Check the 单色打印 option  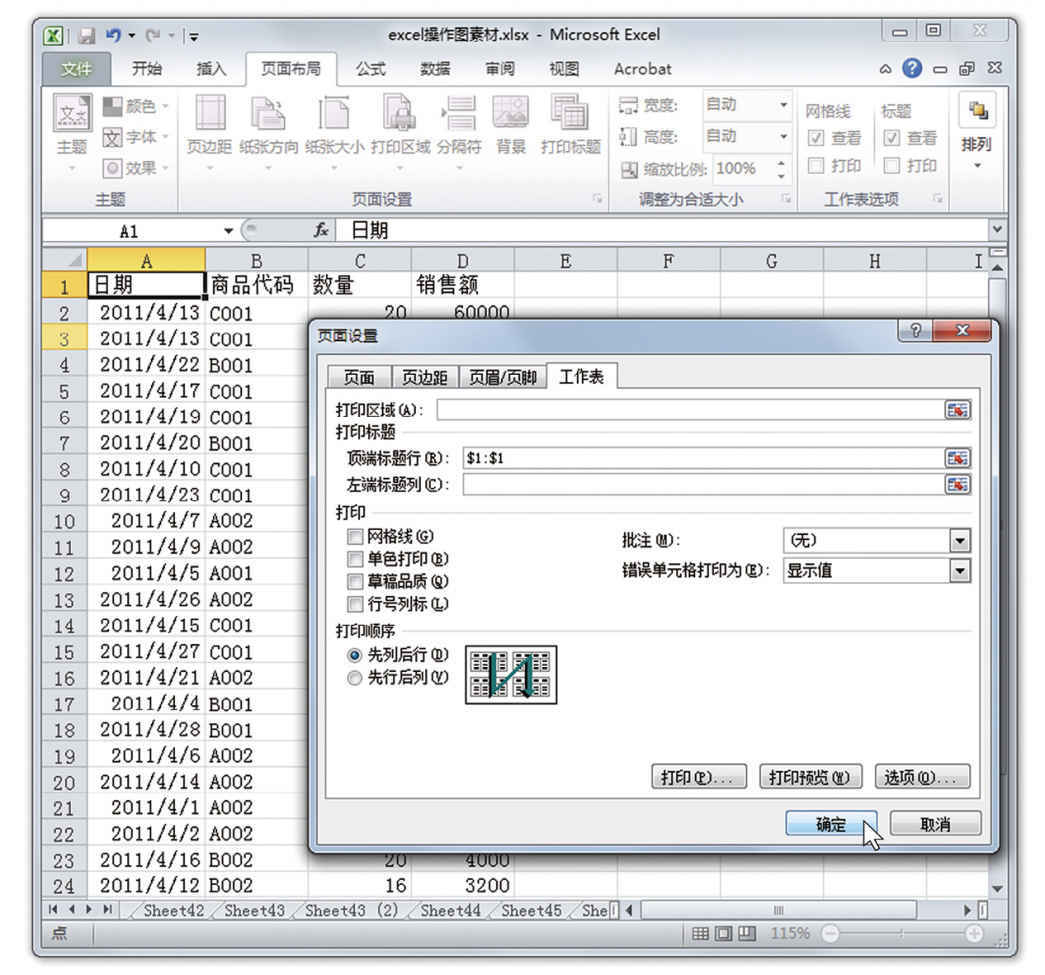click(x=355, y=559)
